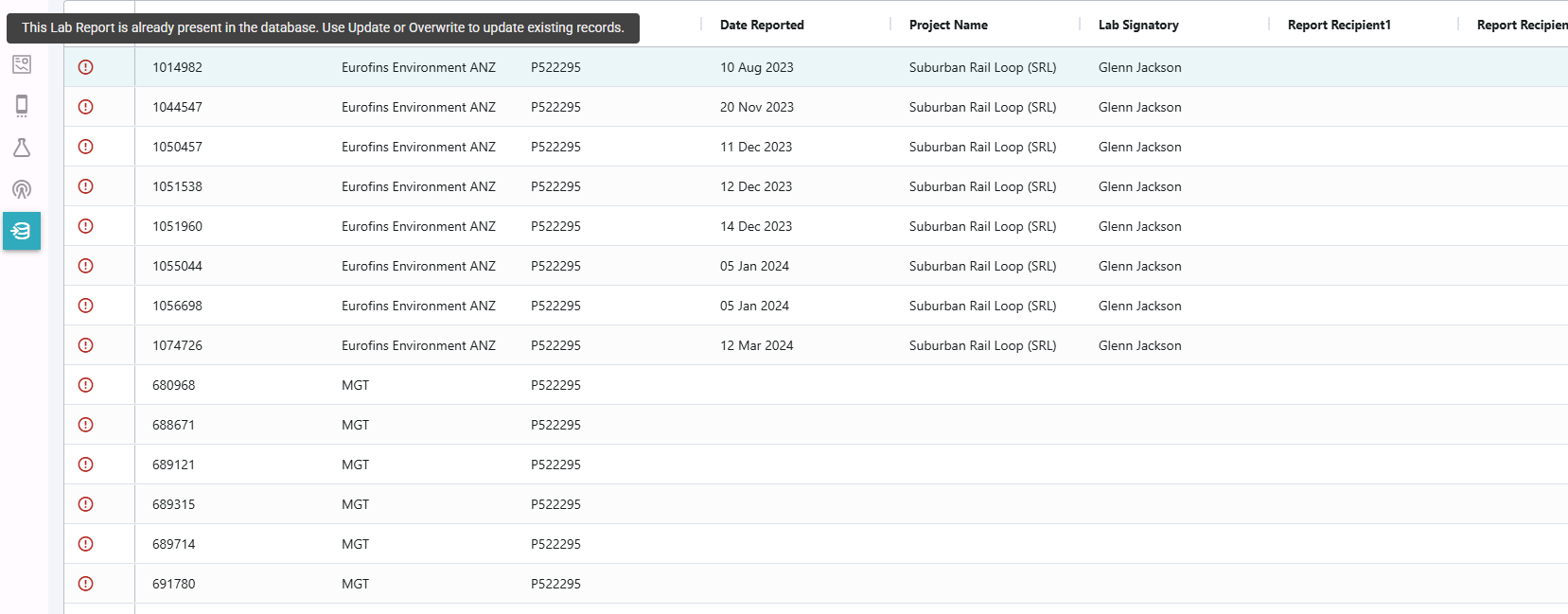Open the mobile device sidebar icon
Screen dimensions: 1568x614
pos(22,106)
